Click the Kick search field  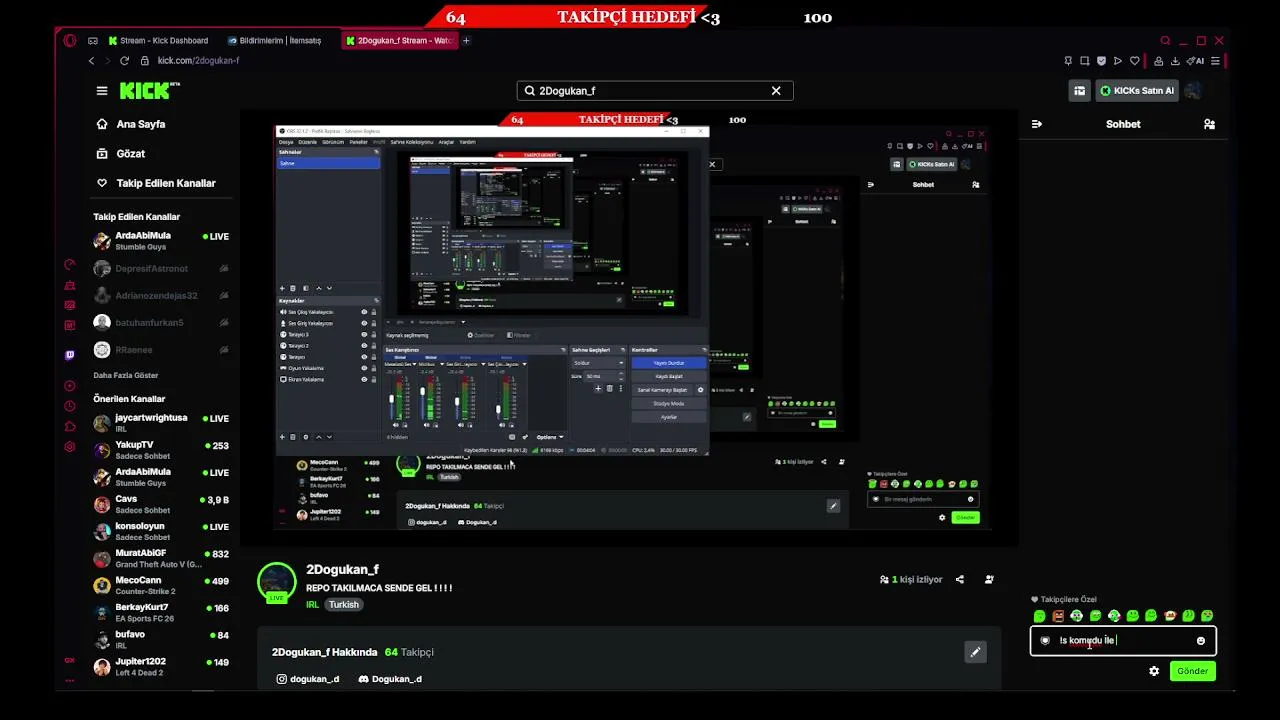655,91
